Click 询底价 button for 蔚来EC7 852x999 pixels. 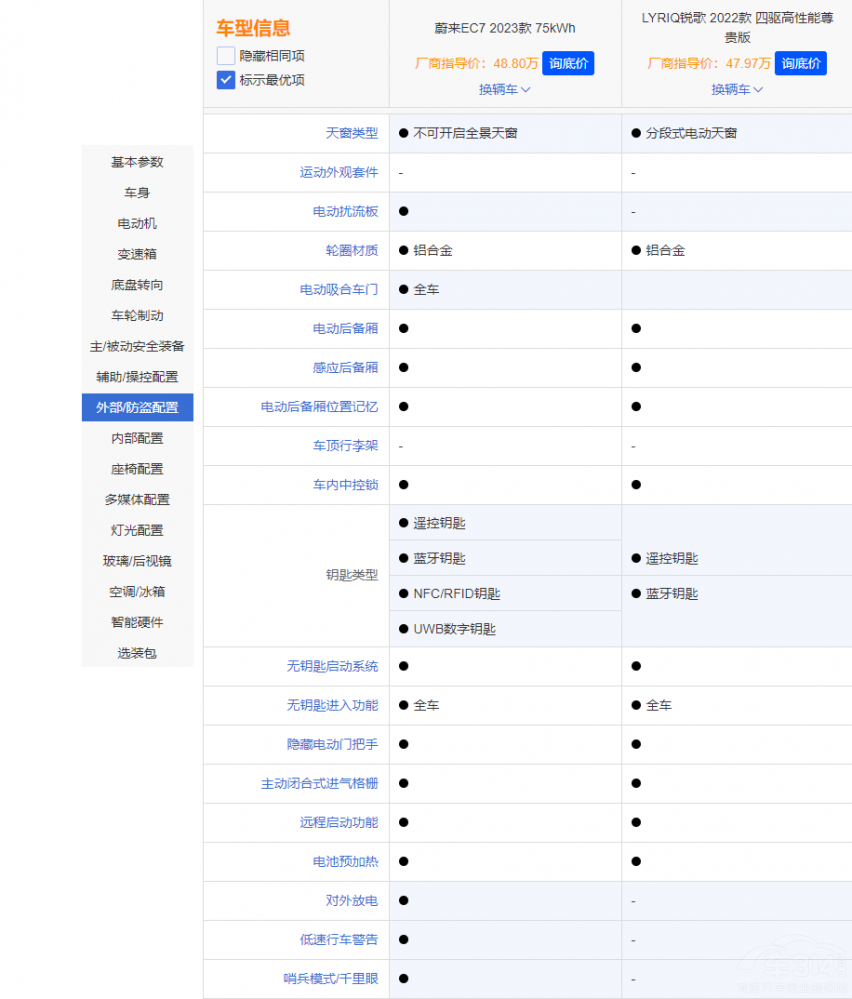[x=568, y=63]
